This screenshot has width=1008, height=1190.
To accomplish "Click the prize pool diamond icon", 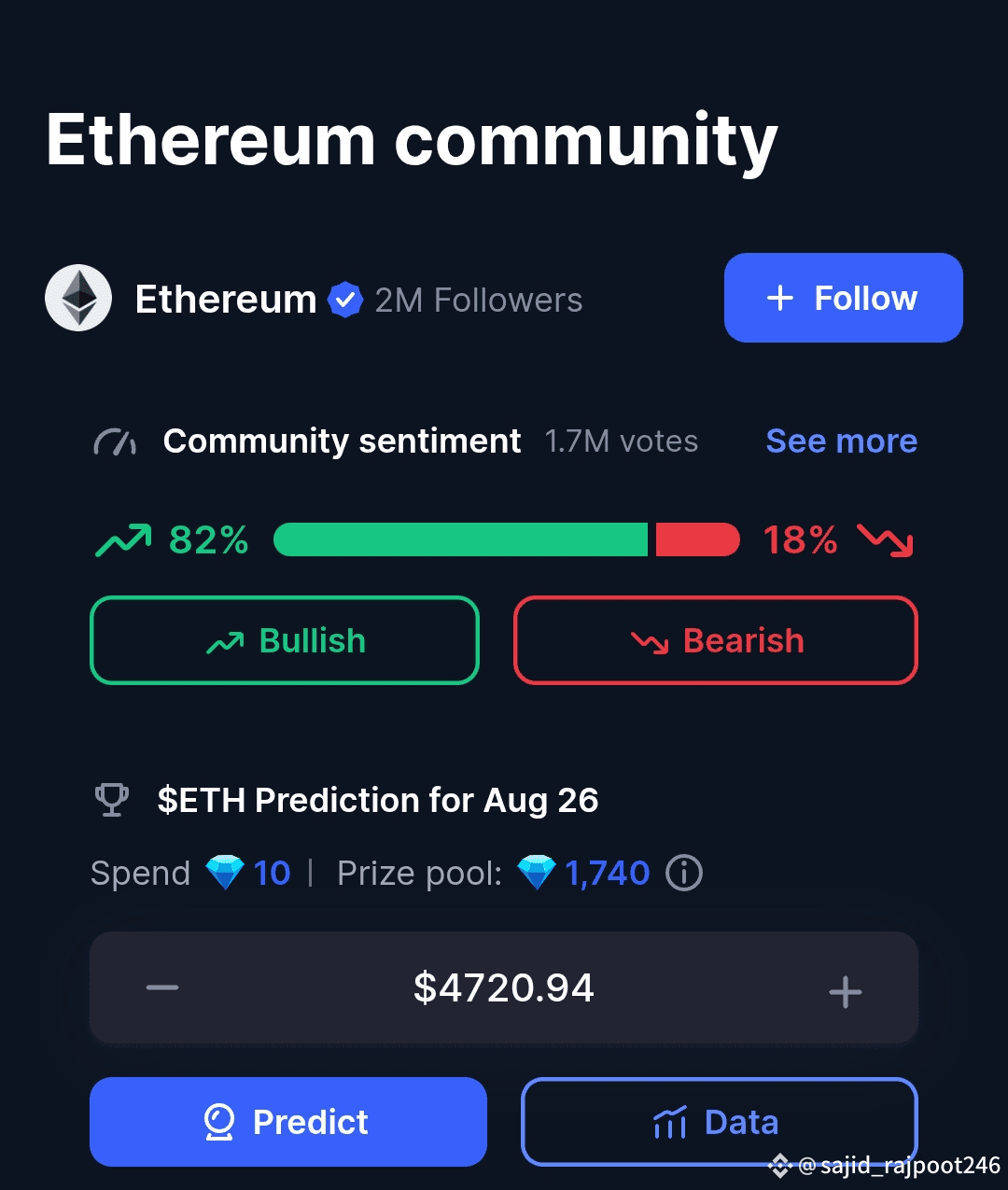I will tap(537, 874).
